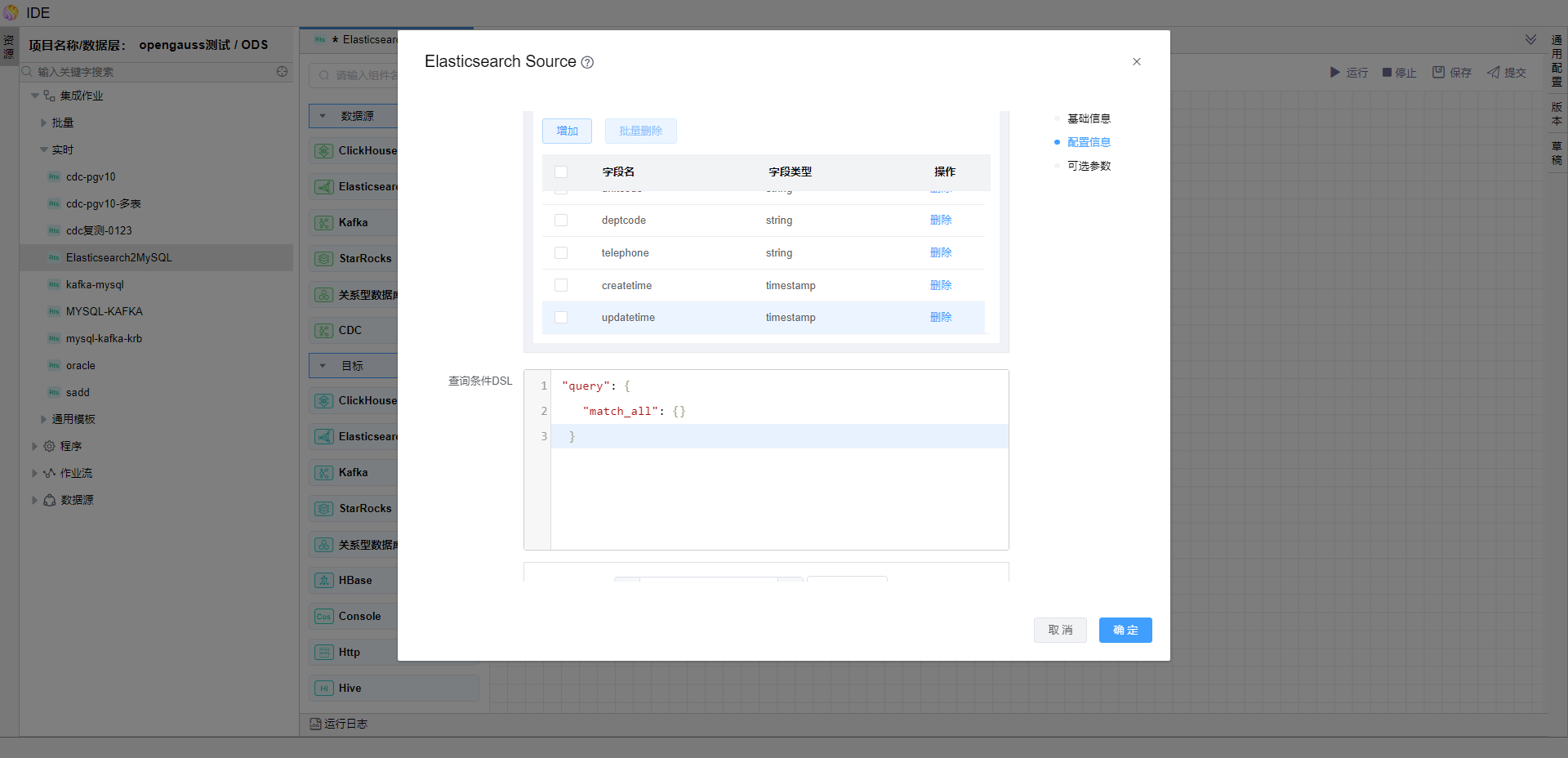This screenshot has height=758, width=1568.
Task: Jump to 可选参数 section anchor
Action: [x=1089, y=166]
